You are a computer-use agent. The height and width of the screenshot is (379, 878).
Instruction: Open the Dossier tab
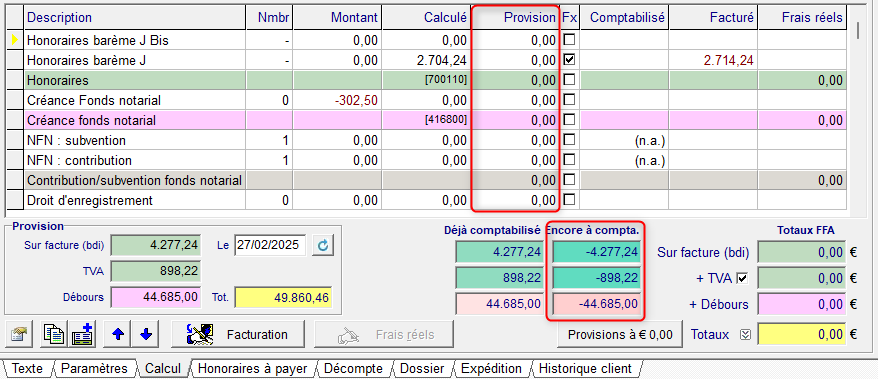422,369
